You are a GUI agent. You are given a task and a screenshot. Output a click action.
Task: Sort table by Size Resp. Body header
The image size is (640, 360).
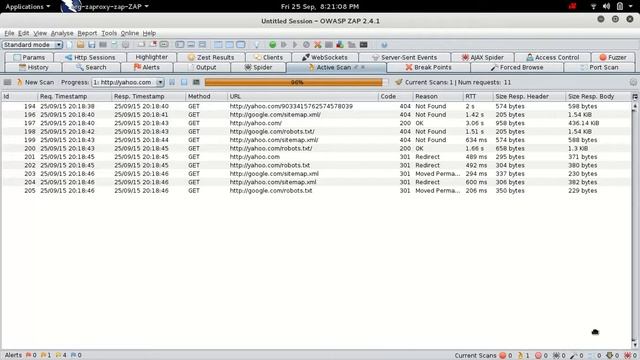(599, 96)
